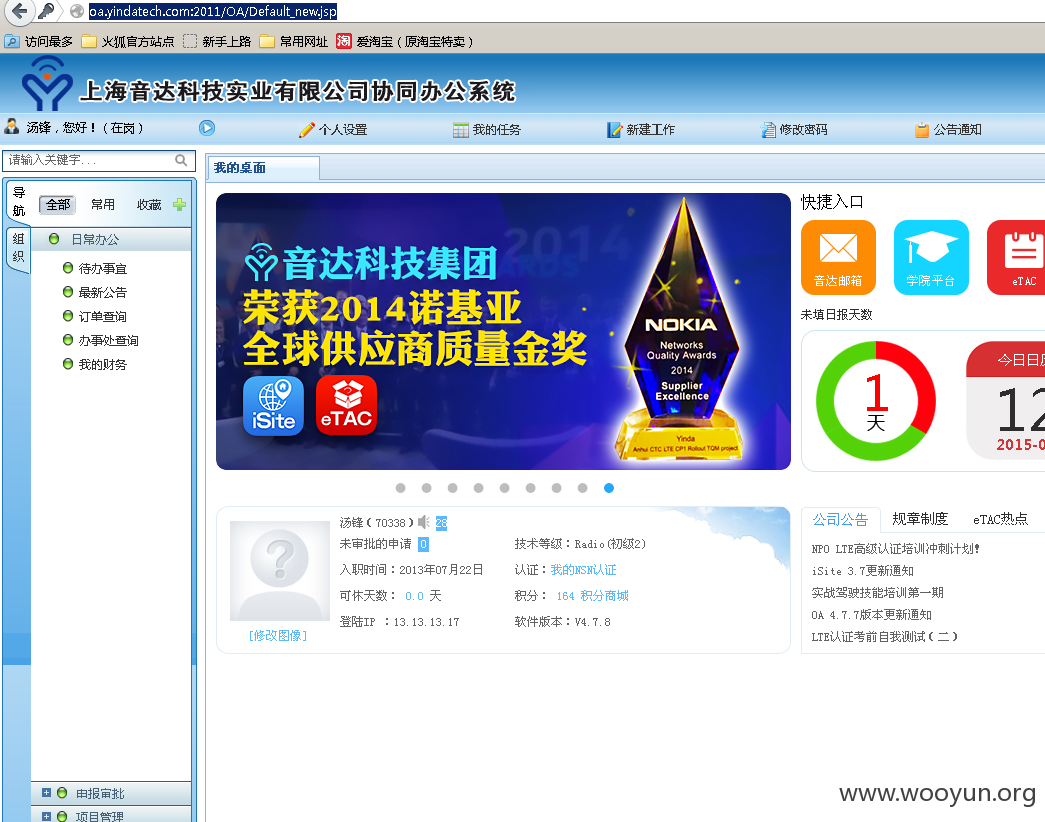Image resolution: width=1045 pixels, height=822 pixels.
Task: Click the 1天 unfilled daily report ring
Action: point(876,401)
